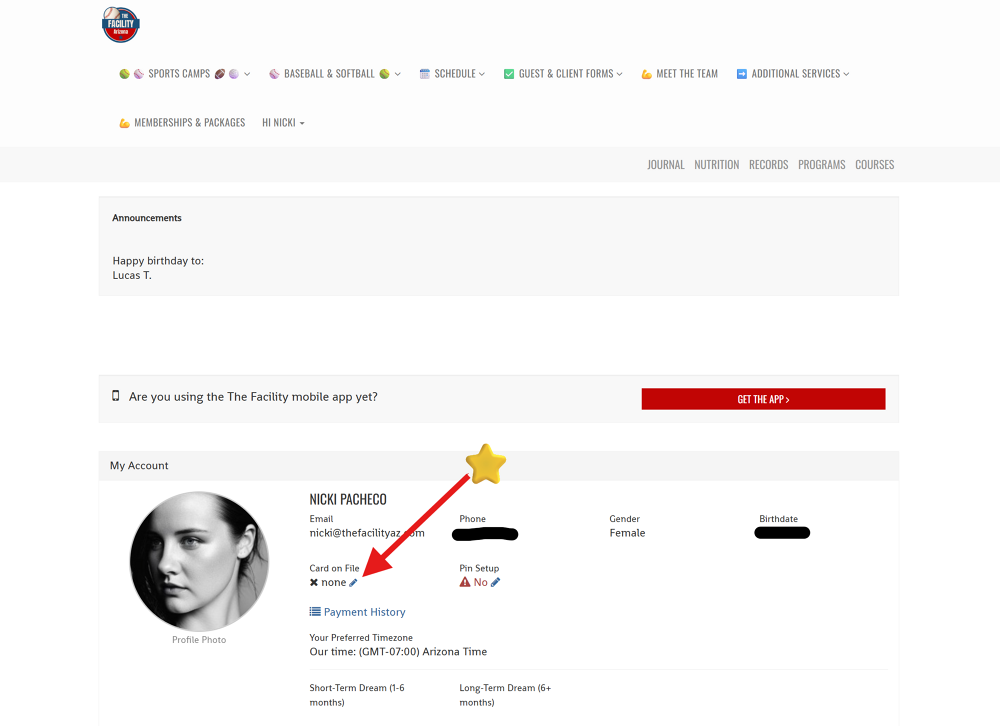Click the X icon beside none
1000x726 pixels.
(314, 582)
